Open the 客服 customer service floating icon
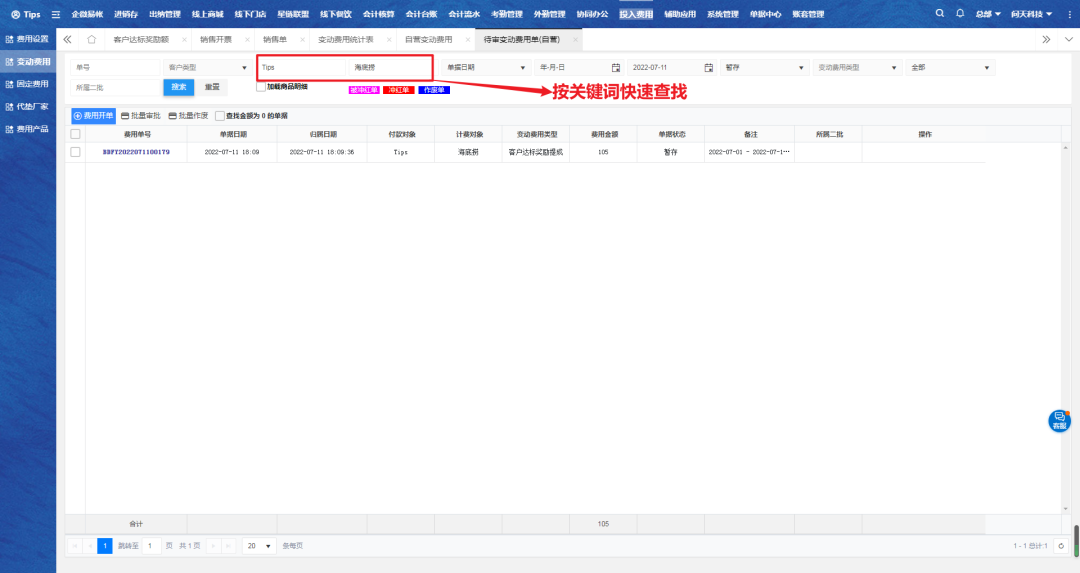The width and height of the screenshot is (1080, 573). click(1059, 420)
